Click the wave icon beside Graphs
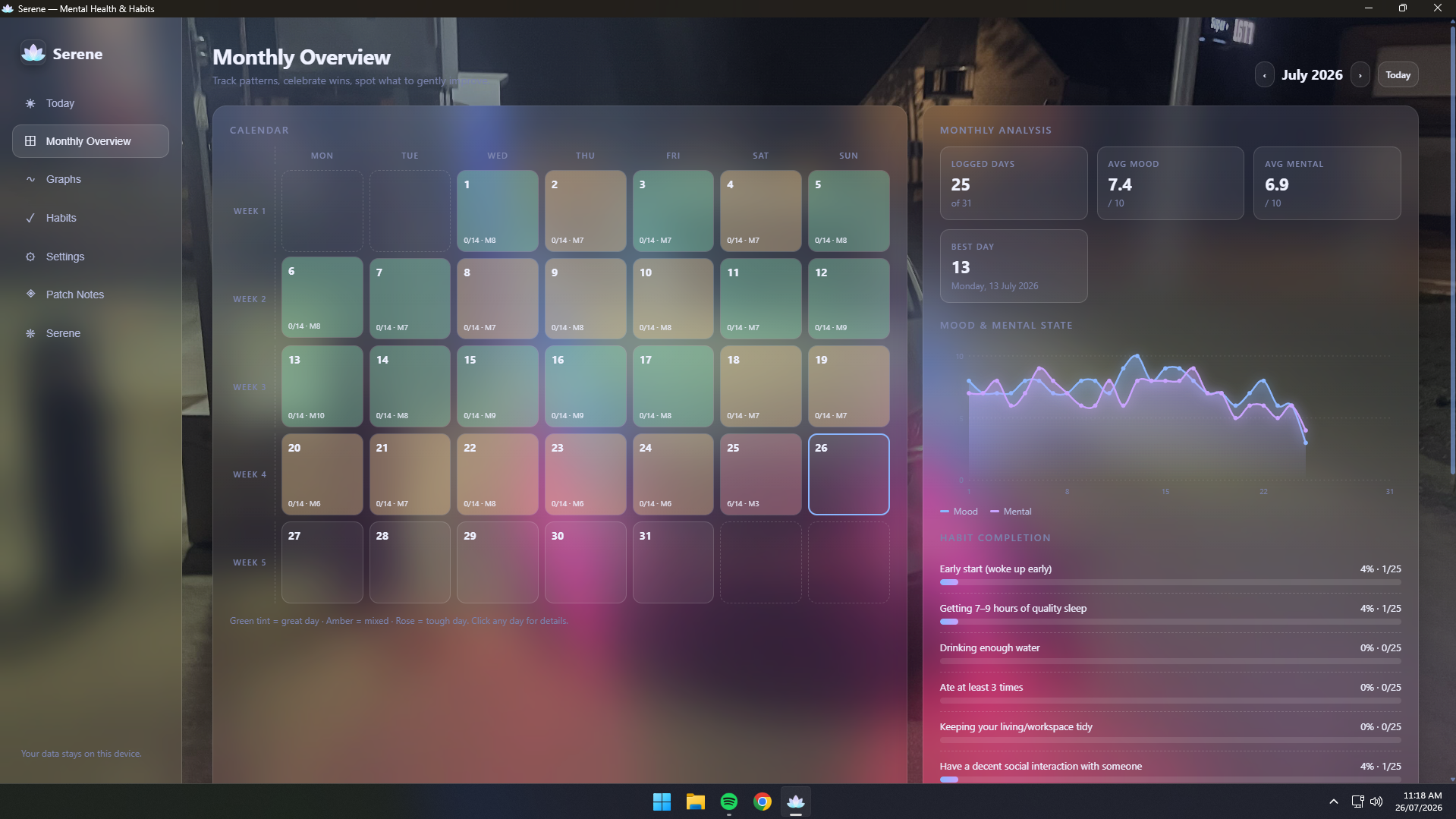The width and height of the screenshot is (1456, 819). coord(30,179)
